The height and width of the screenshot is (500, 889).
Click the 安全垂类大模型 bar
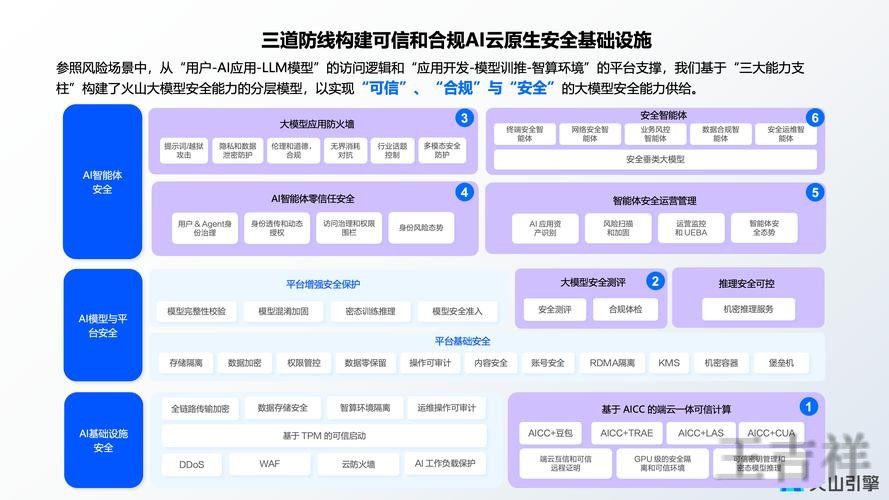(655, 159)
